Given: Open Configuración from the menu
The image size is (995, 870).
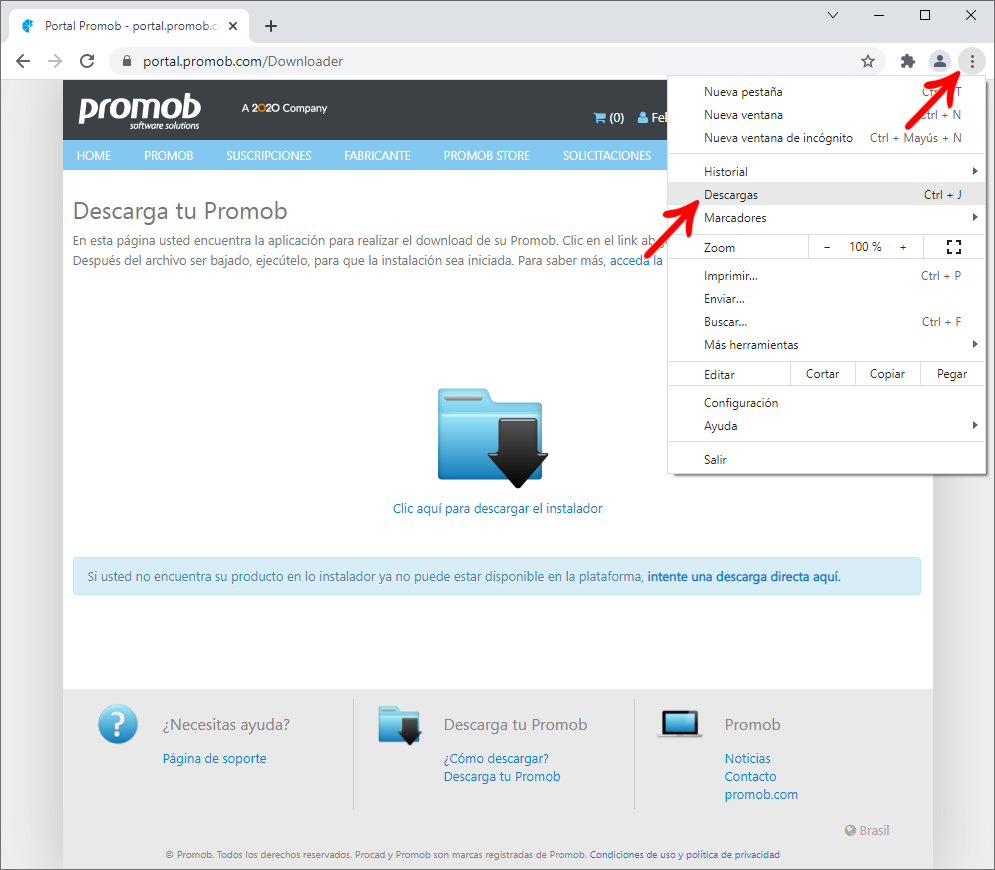Looking at the screenshot, I should pos(826,403).
